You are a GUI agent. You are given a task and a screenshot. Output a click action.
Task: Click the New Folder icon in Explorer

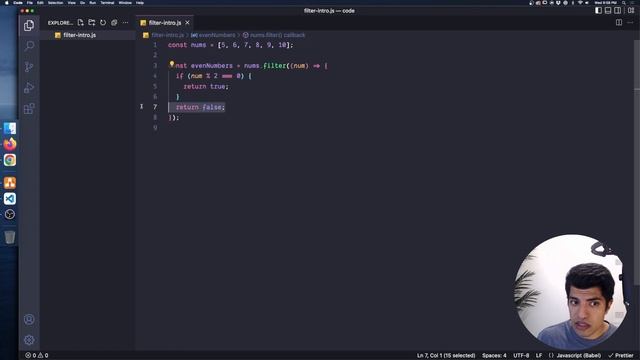click(x=91, y=22)
